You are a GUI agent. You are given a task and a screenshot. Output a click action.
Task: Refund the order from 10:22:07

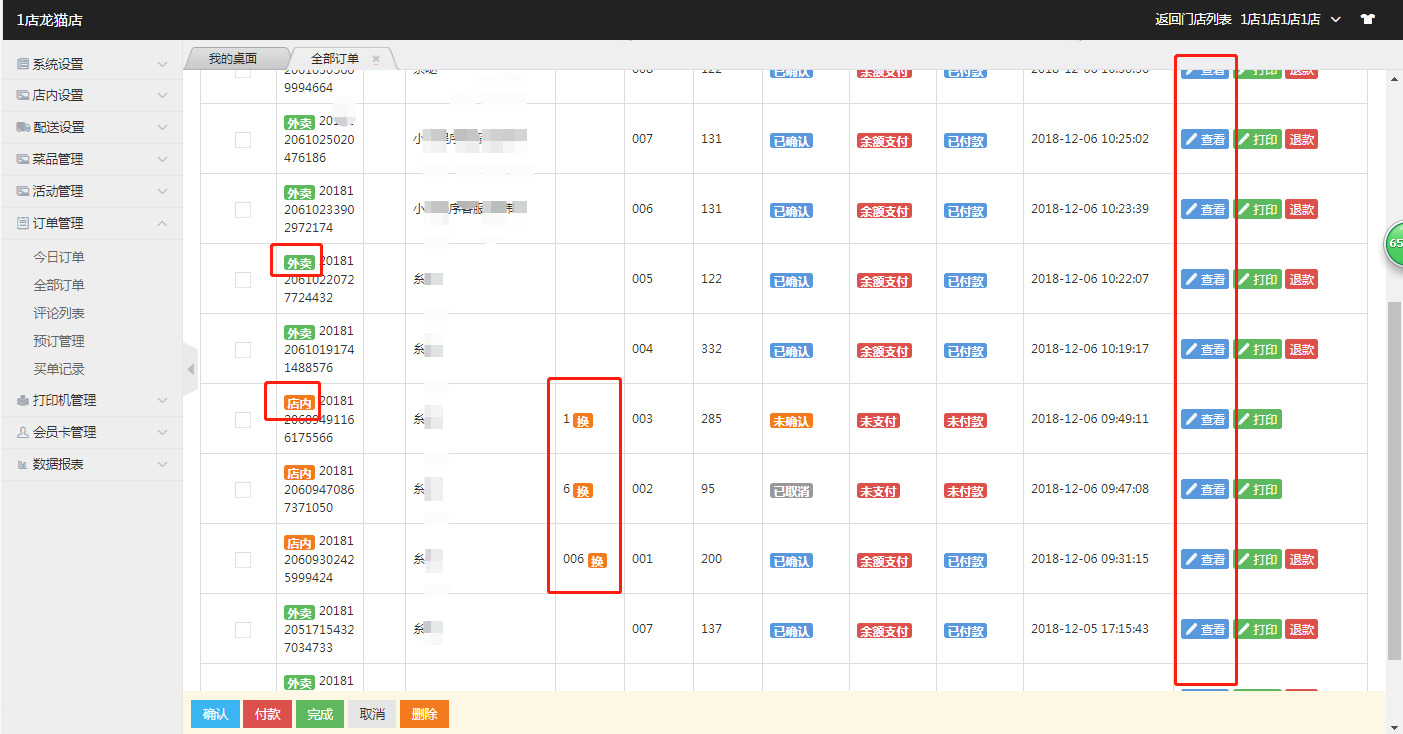tap(1301, 280)
